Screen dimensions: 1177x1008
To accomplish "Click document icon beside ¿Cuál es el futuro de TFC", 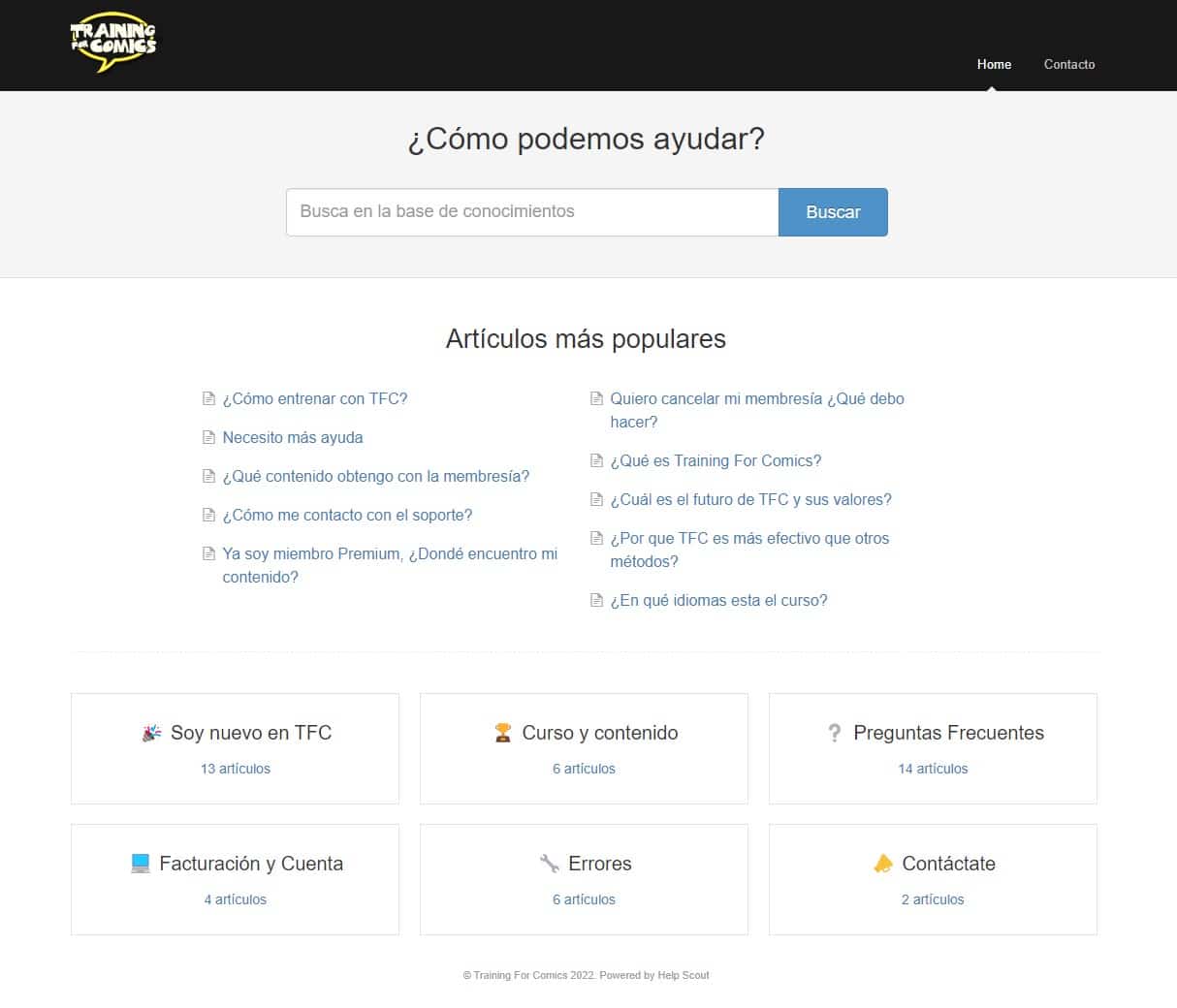I will (596, 499).
